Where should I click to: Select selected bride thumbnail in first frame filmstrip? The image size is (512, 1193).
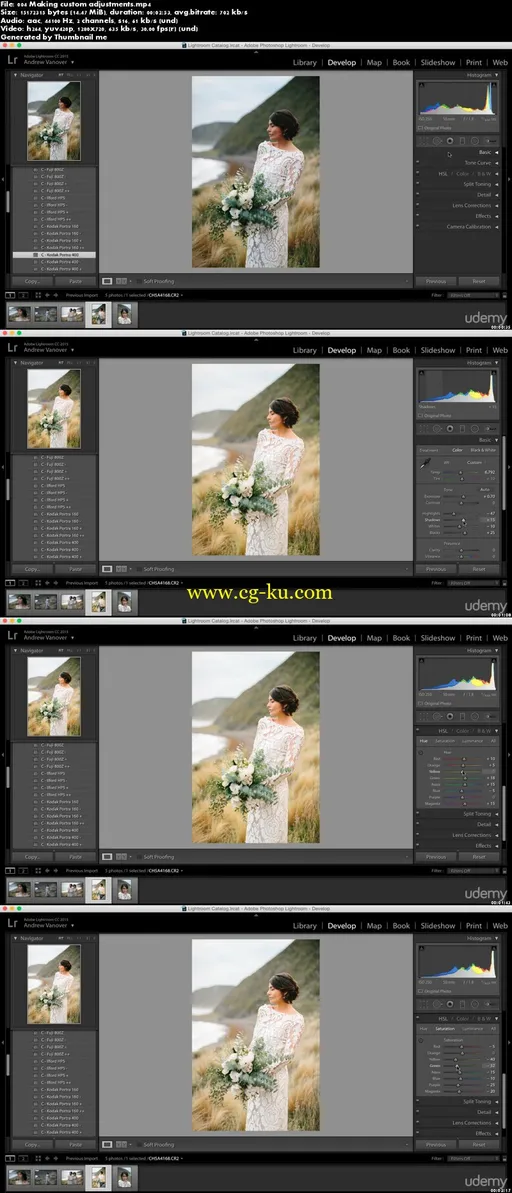tap(99, 313)
